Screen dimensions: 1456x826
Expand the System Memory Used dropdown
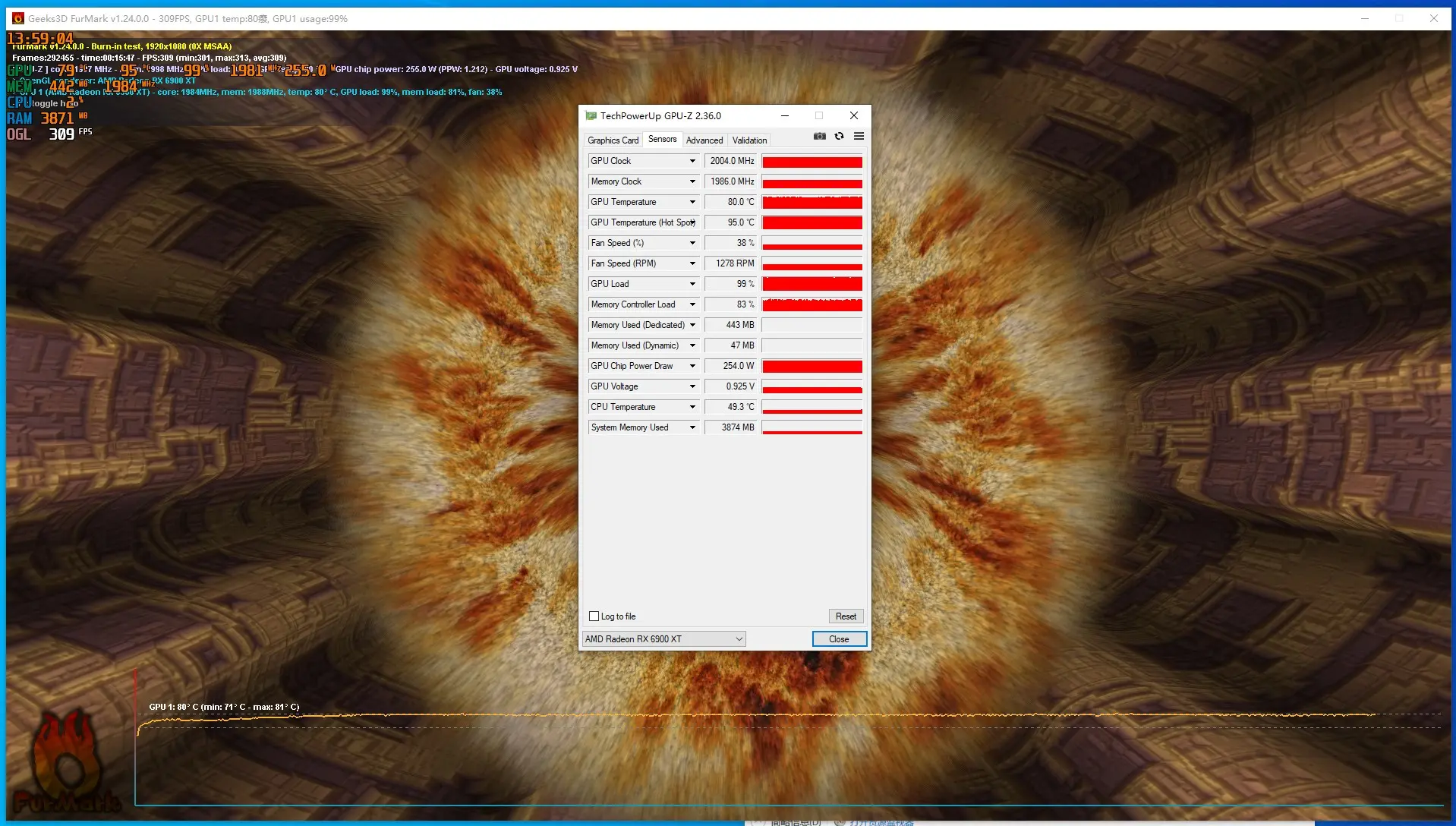coord(692,427)
